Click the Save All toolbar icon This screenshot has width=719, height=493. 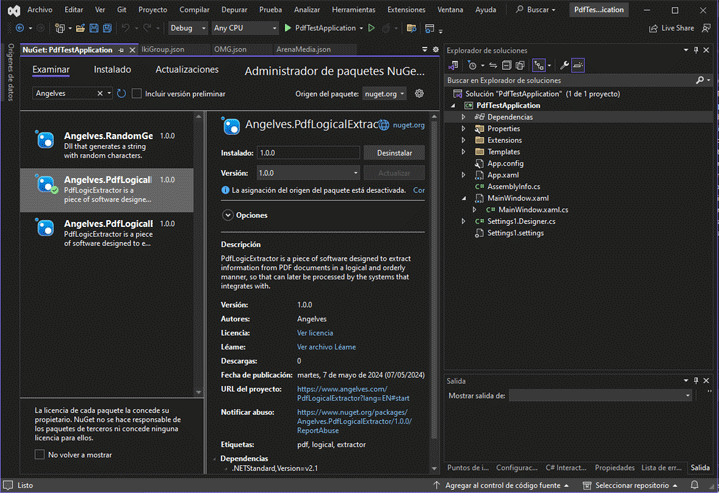[x=107, y=28]
